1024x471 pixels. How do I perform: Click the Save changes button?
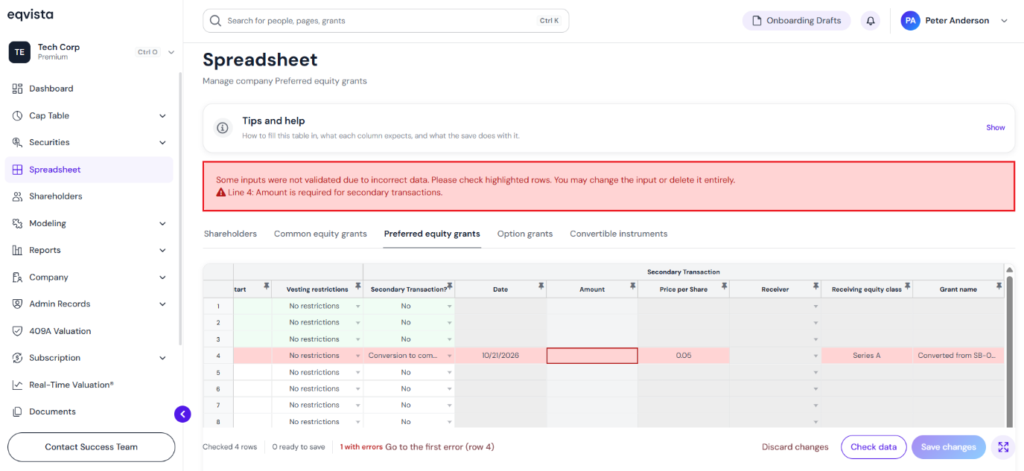[948, 447]
